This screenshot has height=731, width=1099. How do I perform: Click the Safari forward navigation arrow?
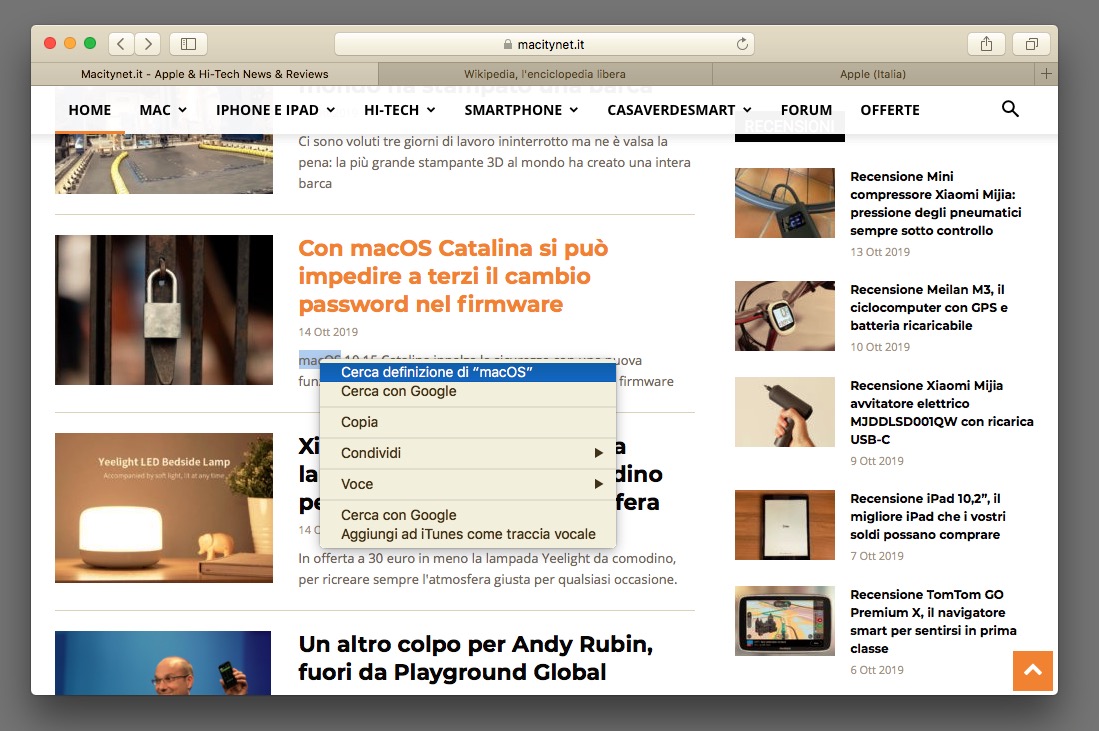click(148, 44)
